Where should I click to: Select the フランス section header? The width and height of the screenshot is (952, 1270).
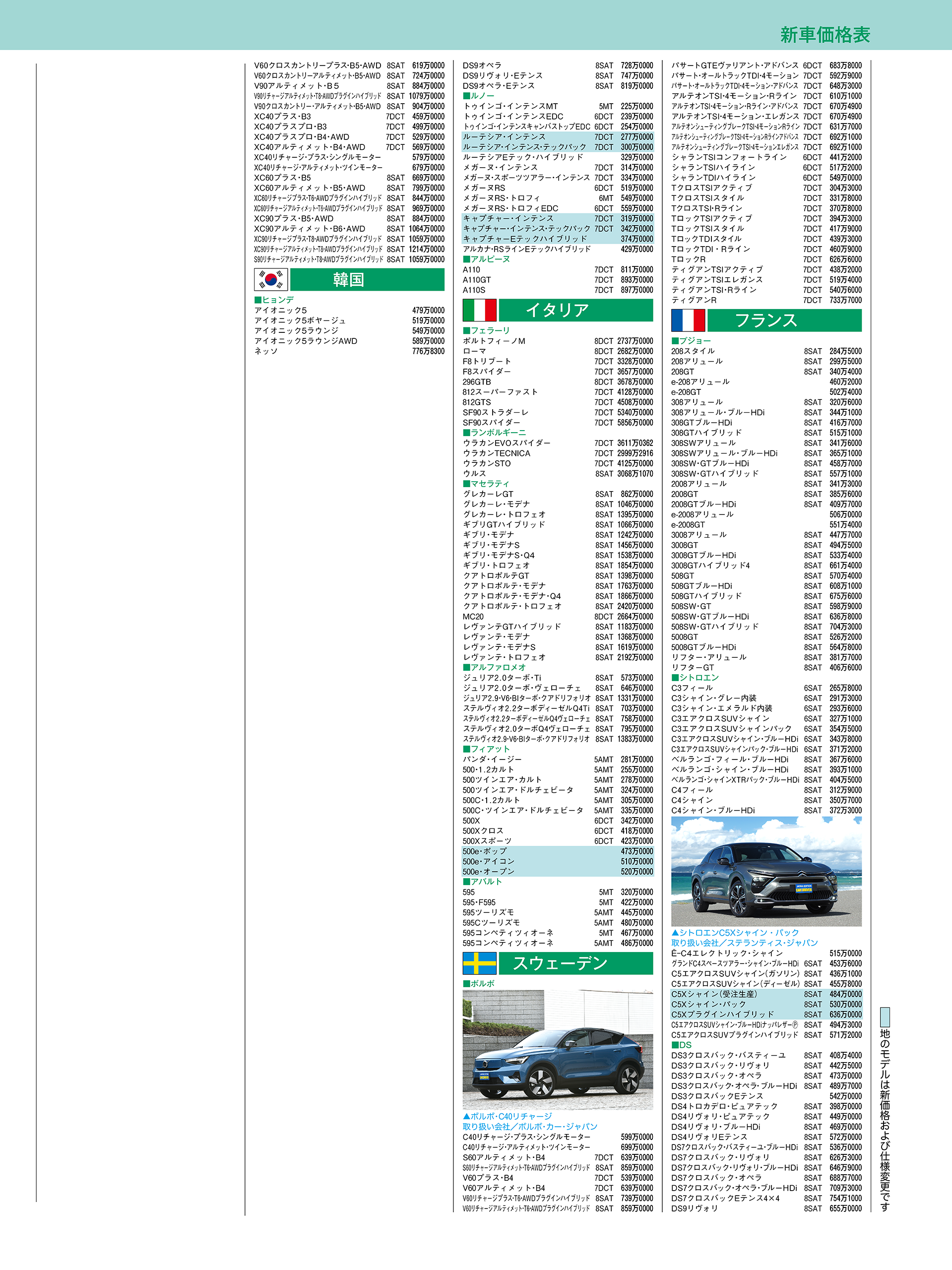[x=784, y=320]
